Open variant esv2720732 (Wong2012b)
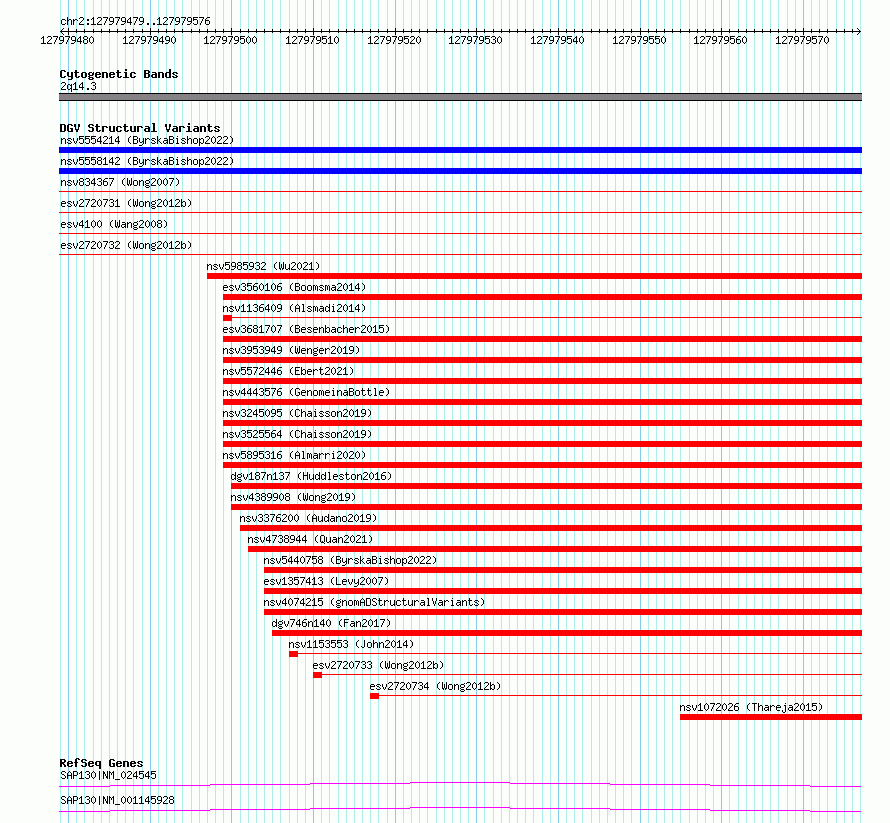The width and height of the screenshot is (890, 823). pos(126,245)
